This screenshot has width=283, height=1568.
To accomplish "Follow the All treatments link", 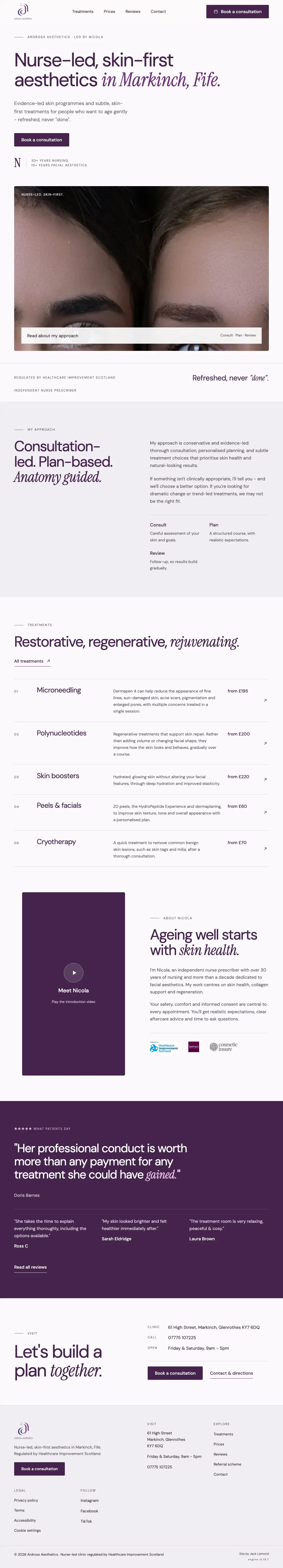I will [32, 661].
